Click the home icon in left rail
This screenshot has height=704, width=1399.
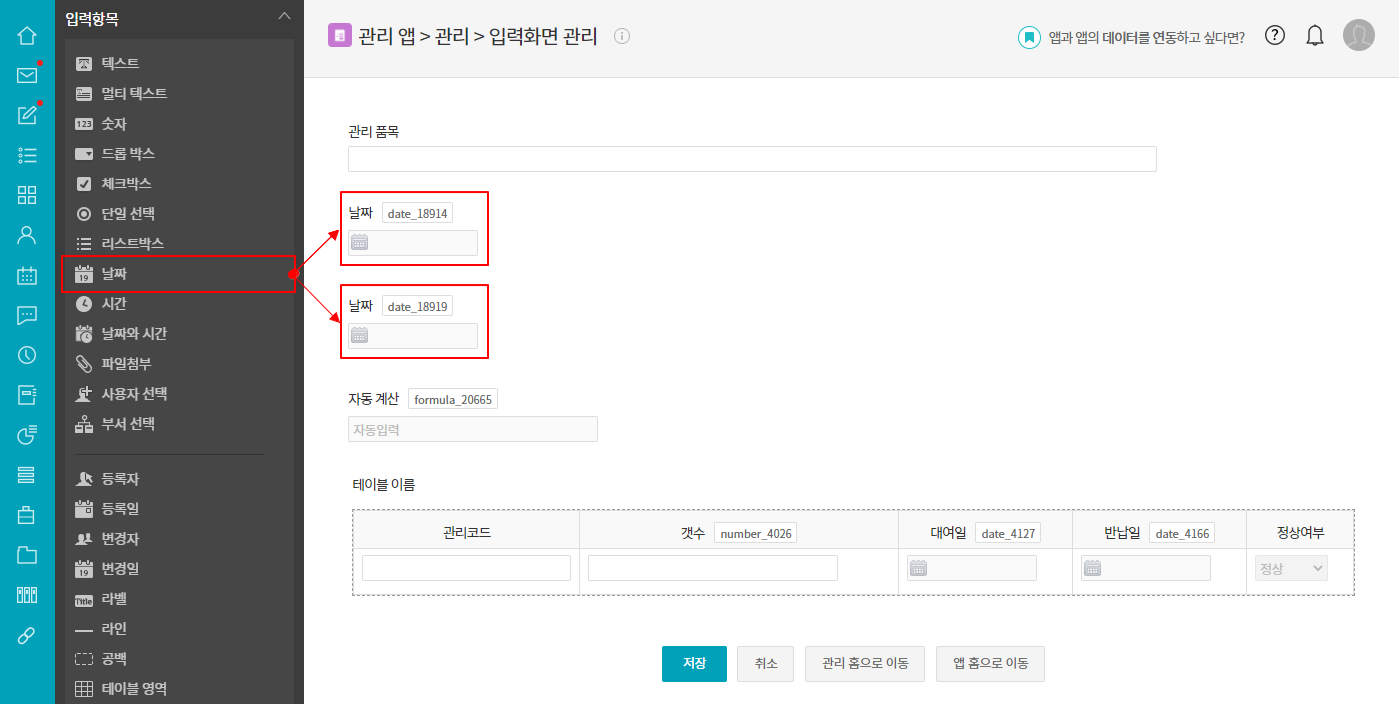(27, 36)
